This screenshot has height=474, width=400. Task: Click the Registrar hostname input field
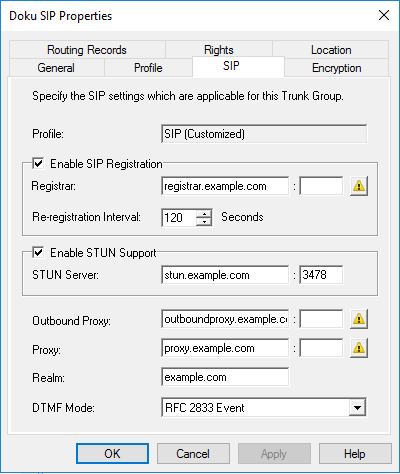click(x=225, y=186)
